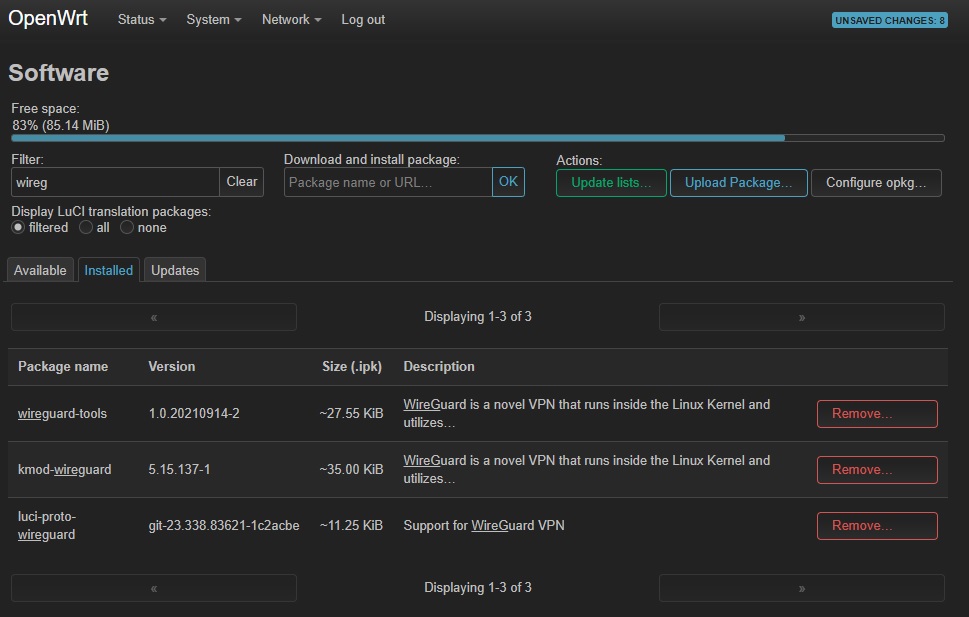Click the OpenWrt logo link
969x617 pixels.
click(x=48, y=18)
